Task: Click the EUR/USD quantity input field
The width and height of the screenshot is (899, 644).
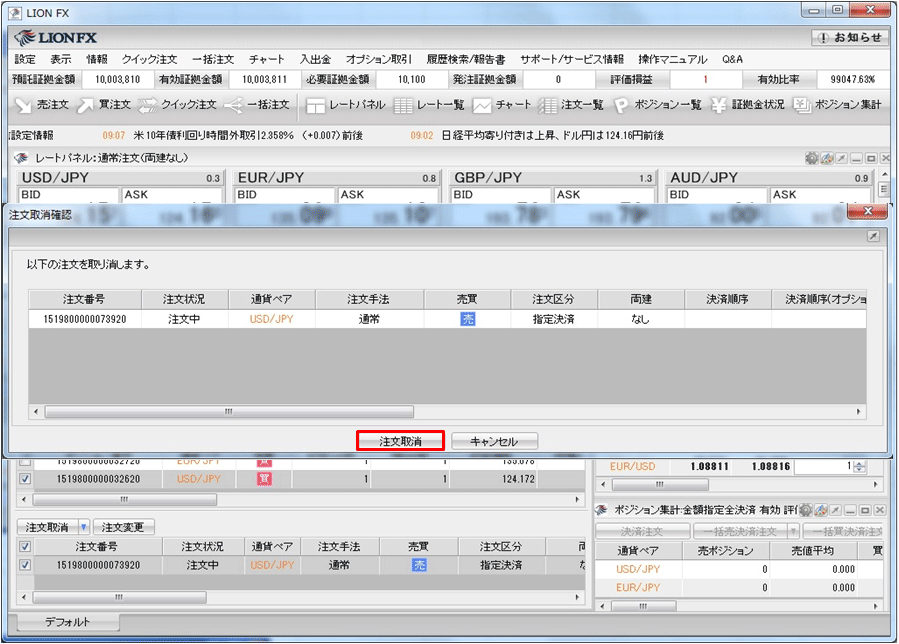Action: pos(823,467)
